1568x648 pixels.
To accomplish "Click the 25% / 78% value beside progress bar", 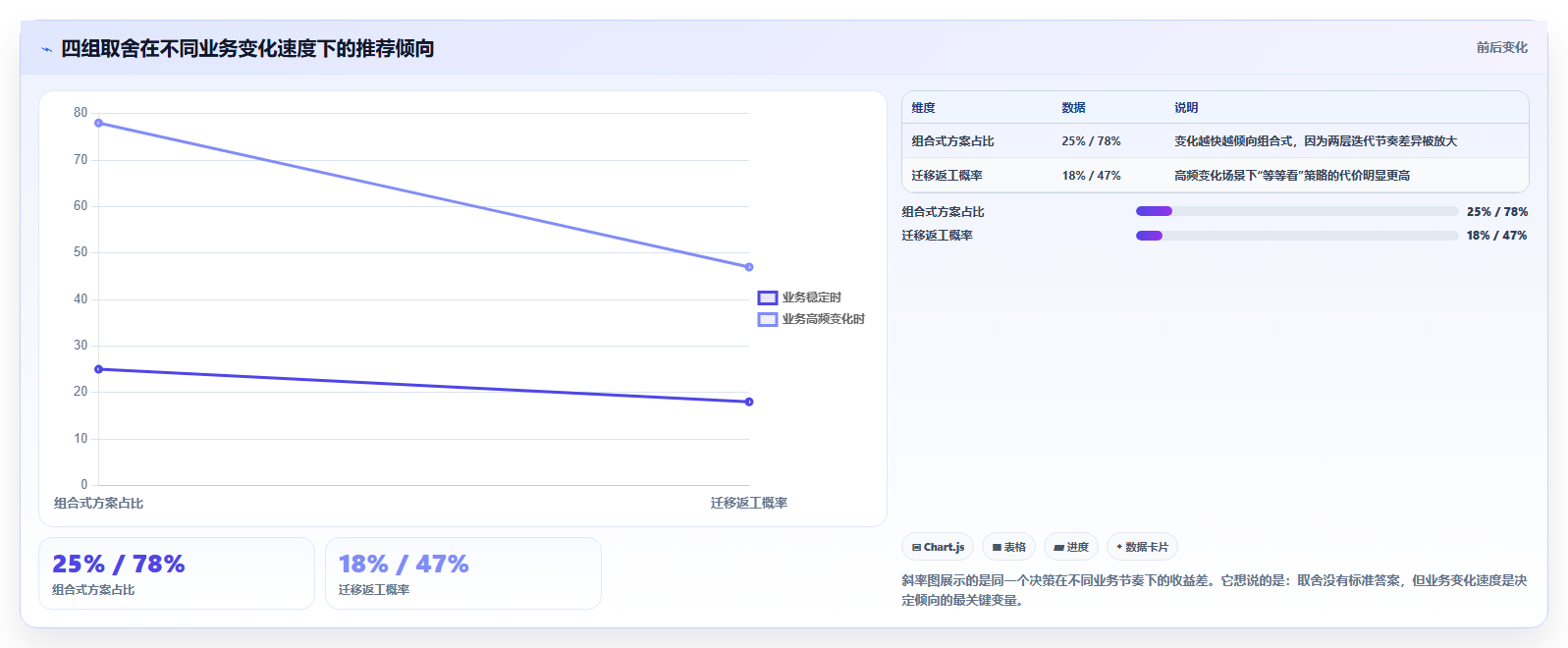I will point(1497,212).
